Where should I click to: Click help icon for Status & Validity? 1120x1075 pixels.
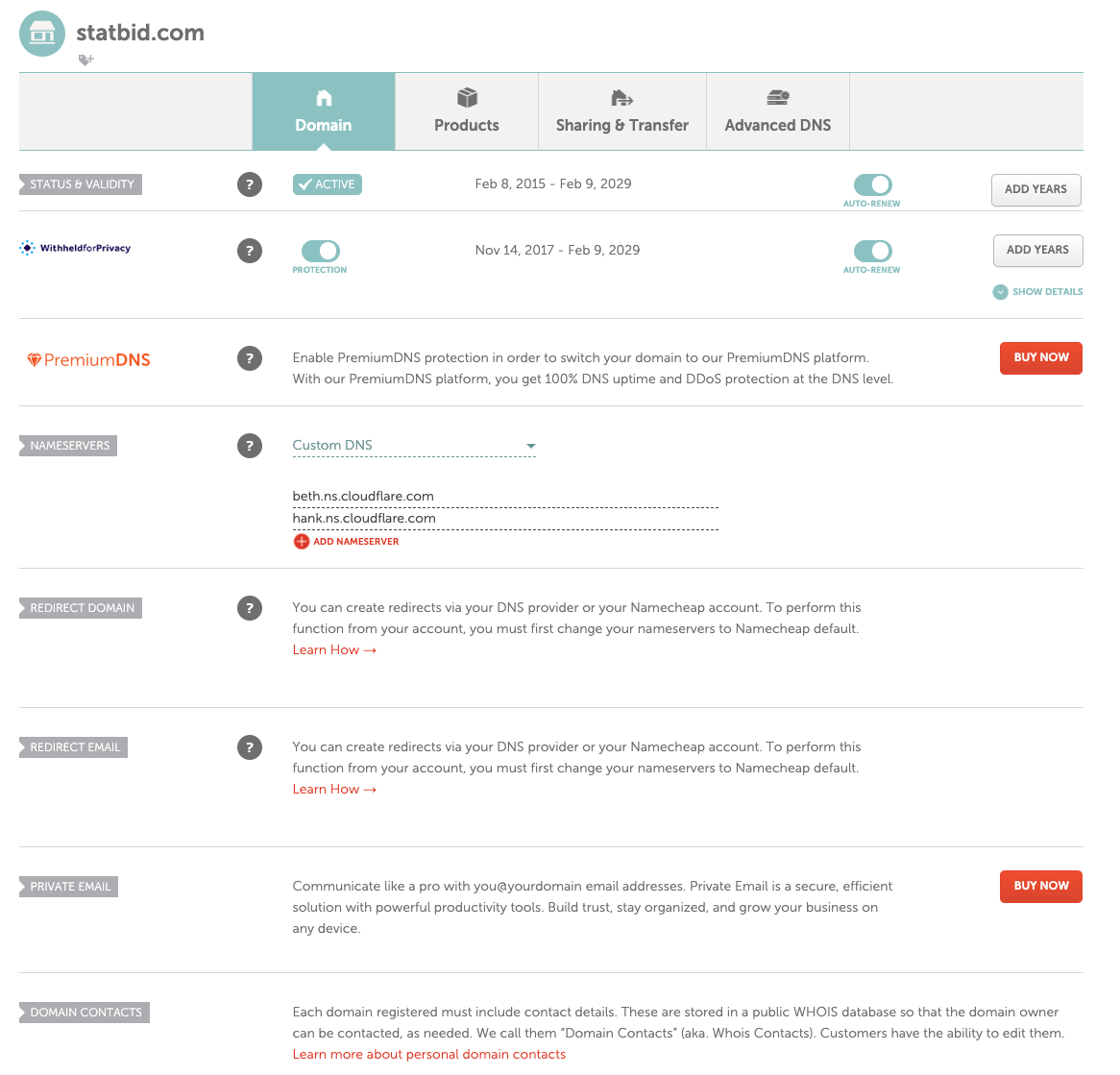pos(250,184)
